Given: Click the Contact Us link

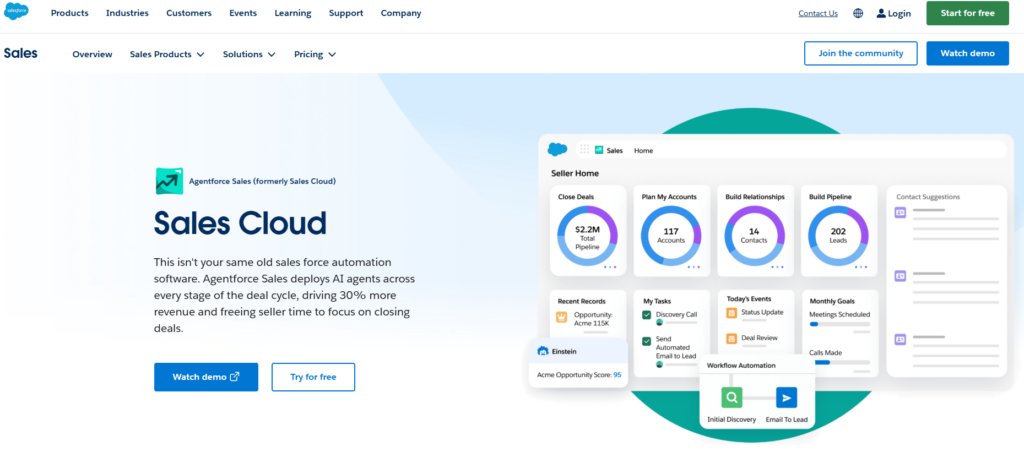Looking at the screenshot, I should pyautogui.click(x=818, y=13).
